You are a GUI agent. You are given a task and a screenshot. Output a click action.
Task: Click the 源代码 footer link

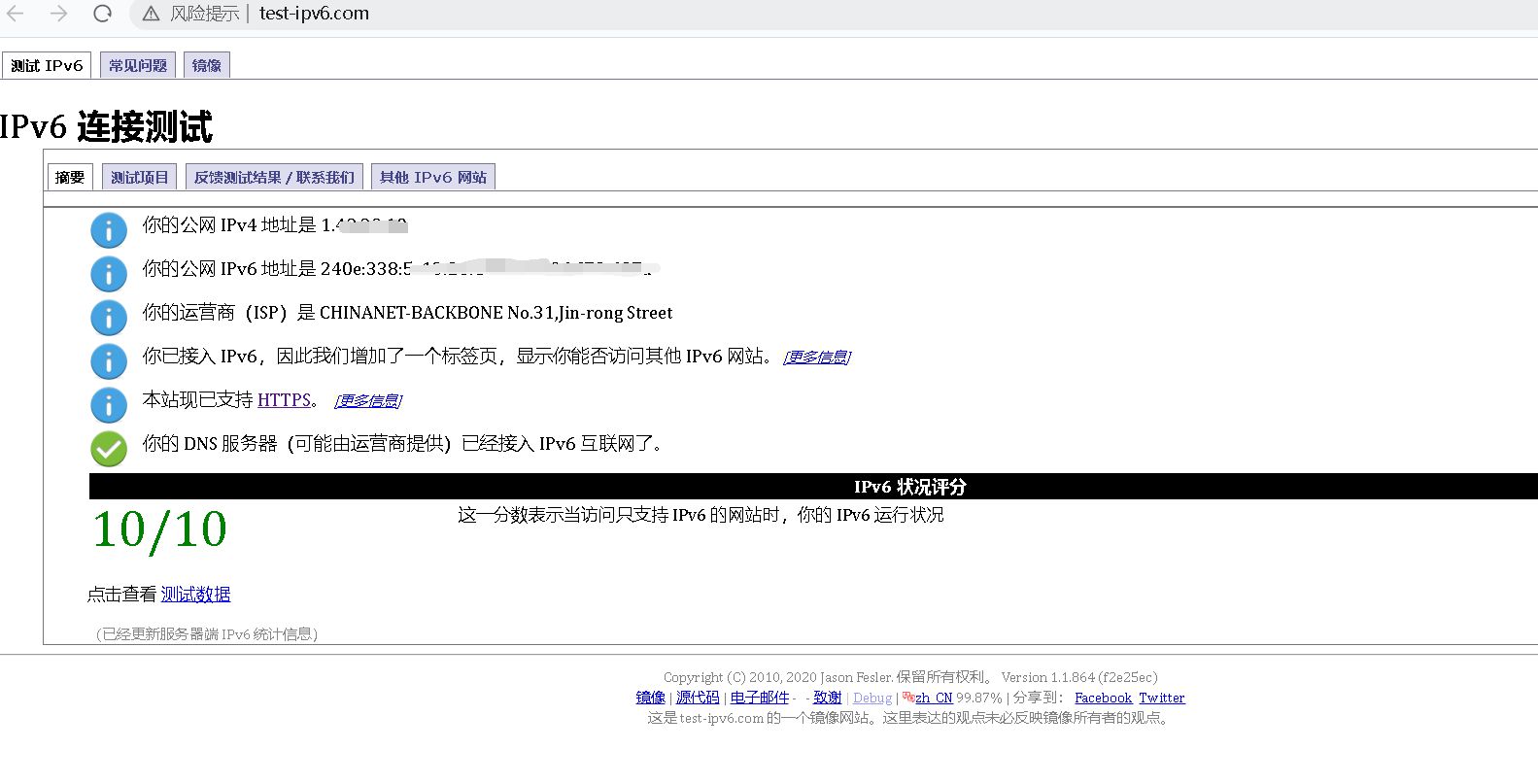click(698, 698)
